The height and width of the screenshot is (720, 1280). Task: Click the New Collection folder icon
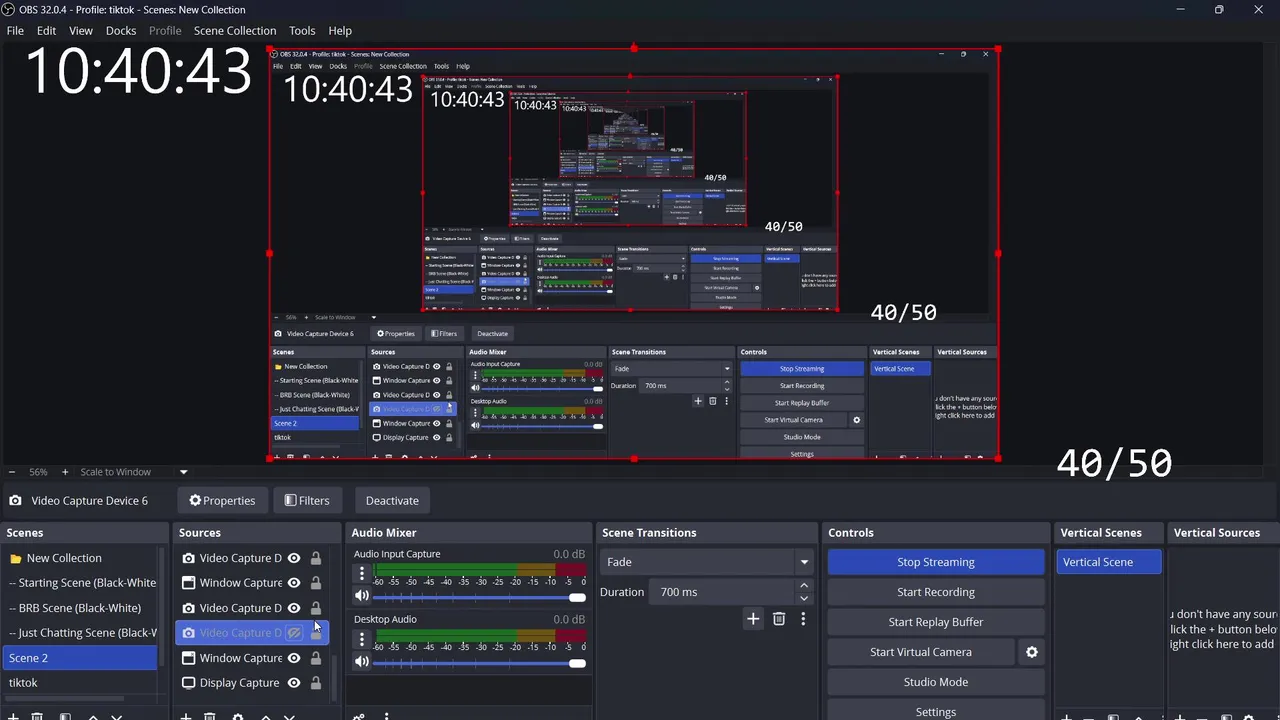pos(15,558)
